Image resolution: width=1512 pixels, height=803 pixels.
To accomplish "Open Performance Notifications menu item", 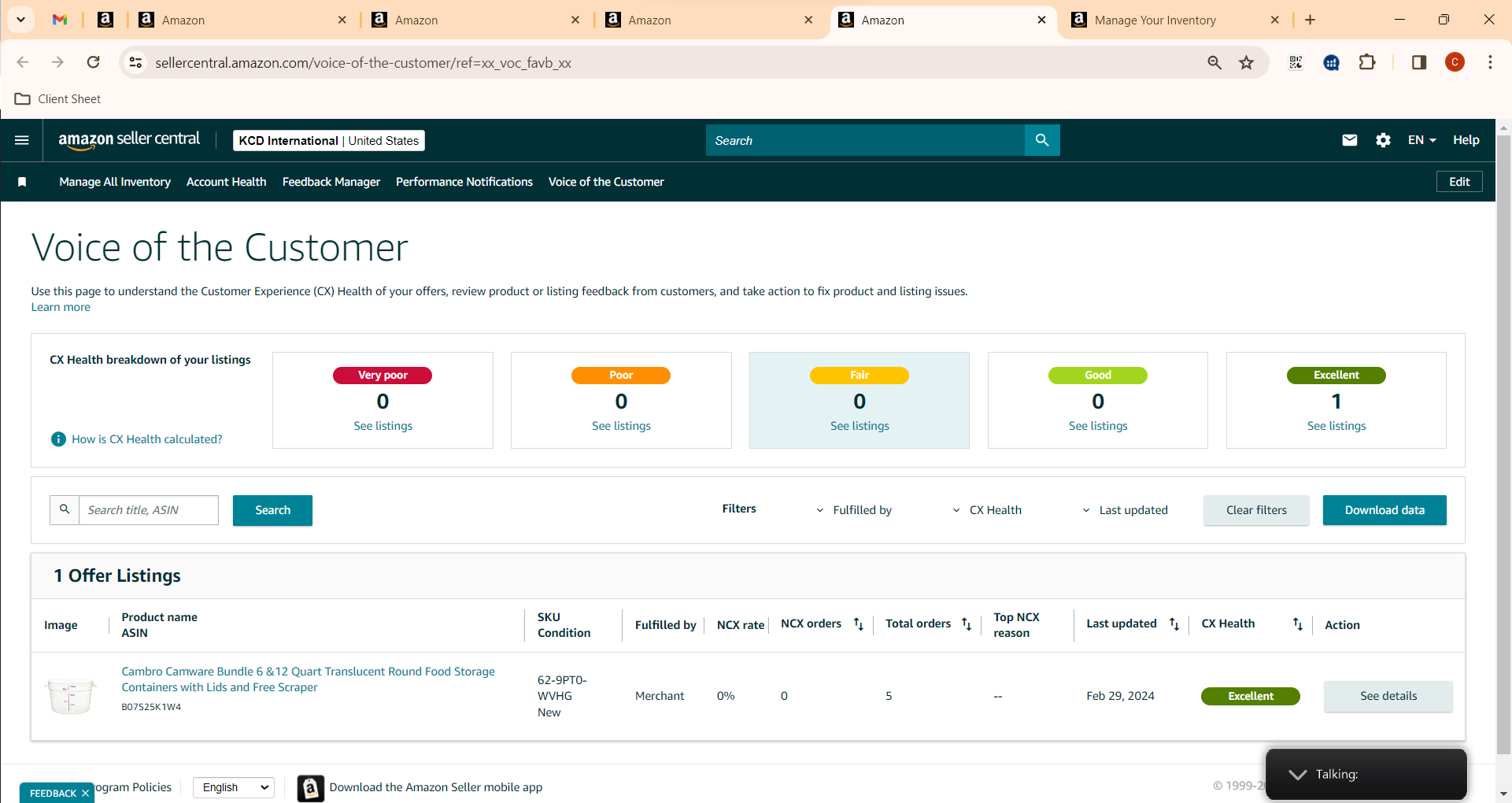I will 464,182.
